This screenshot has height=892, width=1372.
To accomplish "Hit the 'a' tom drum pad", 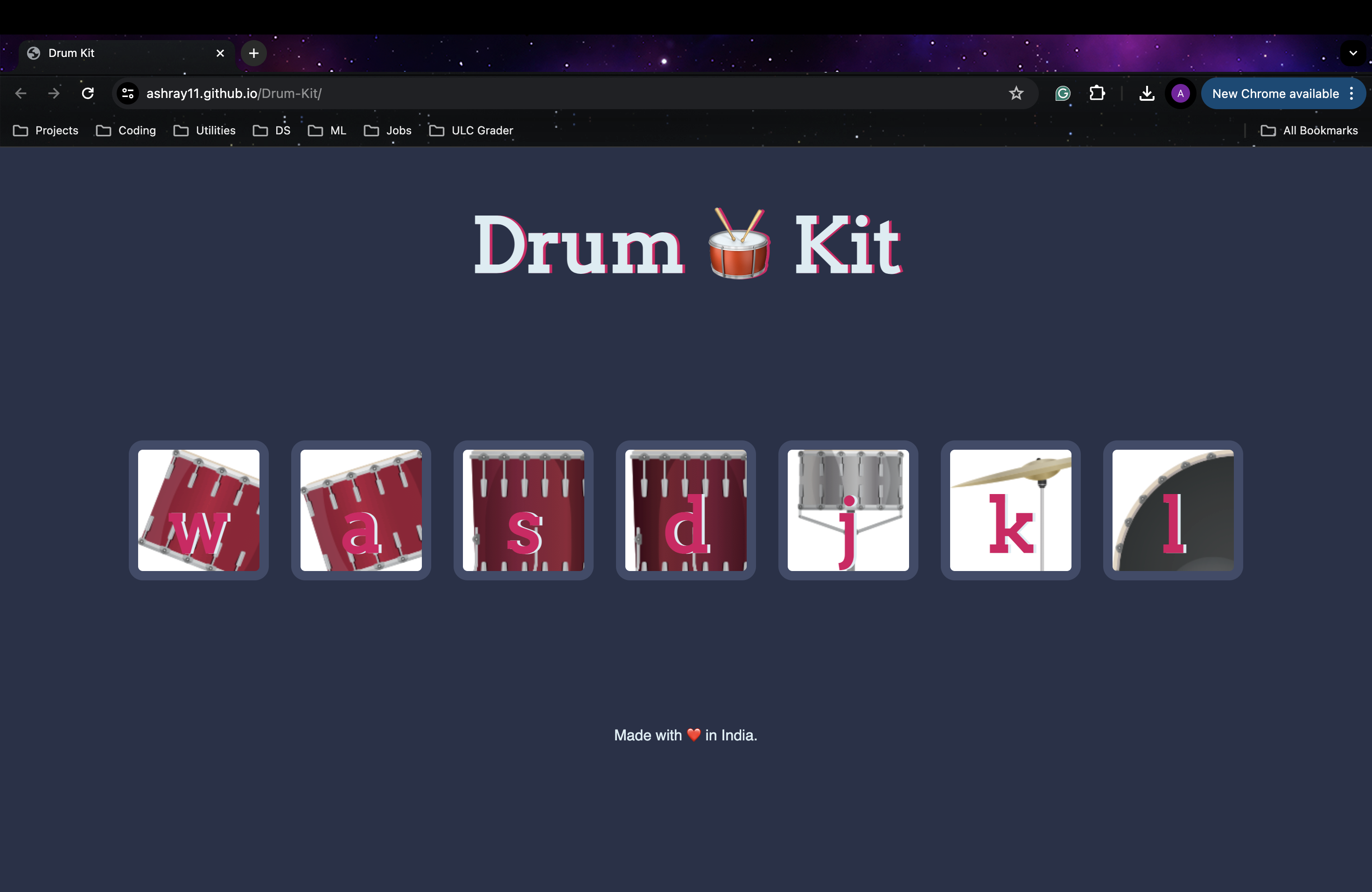I will click(x=361, y=510).
